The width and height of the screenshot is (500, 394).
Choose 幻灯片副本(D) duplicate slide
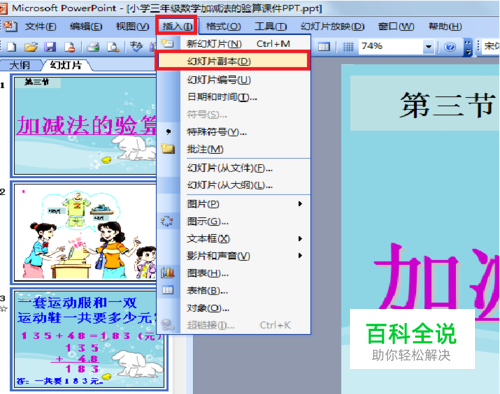233,61
